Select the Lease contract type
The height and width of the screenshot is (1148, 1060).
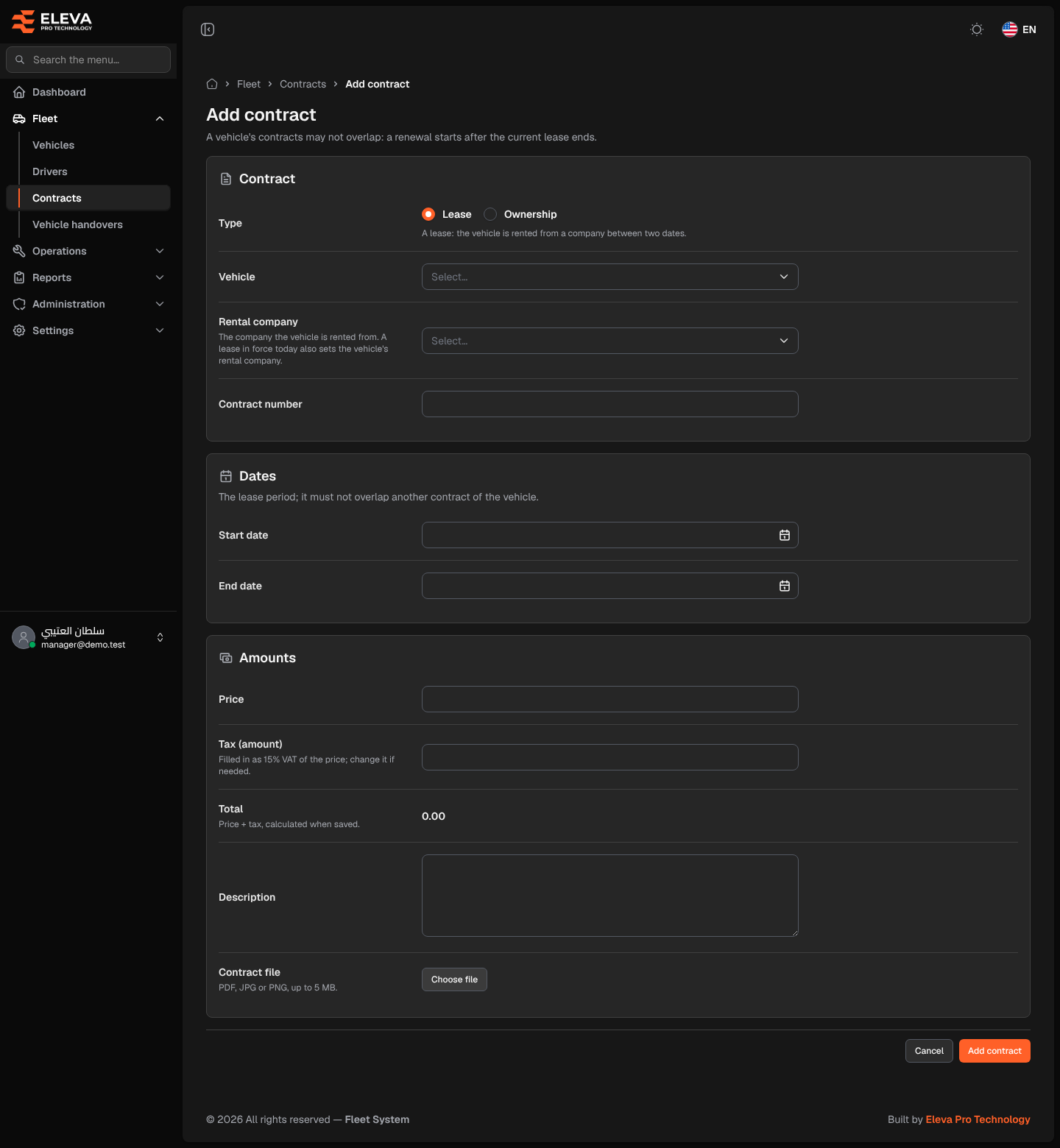click(428, 214)
